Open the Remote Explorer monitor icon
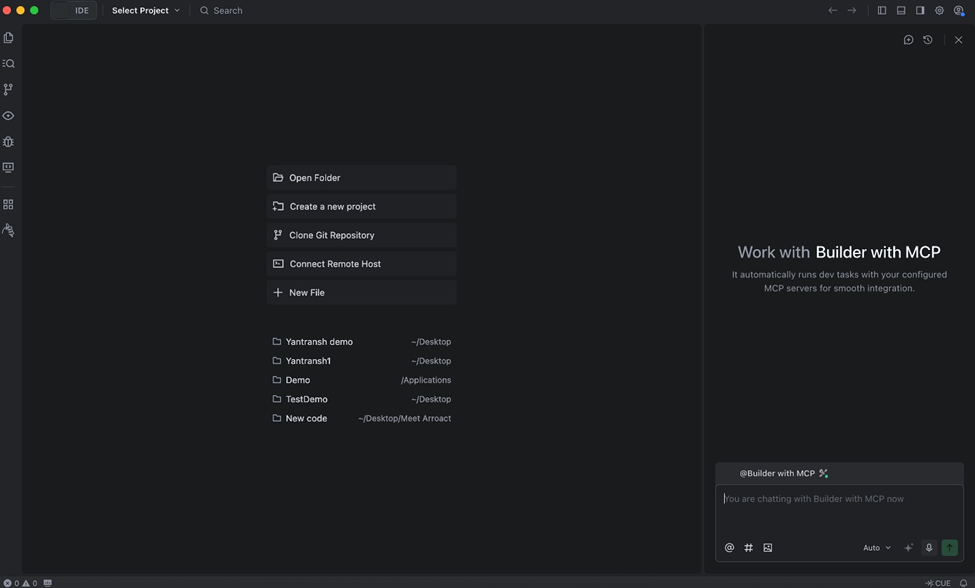 point(8,167)
